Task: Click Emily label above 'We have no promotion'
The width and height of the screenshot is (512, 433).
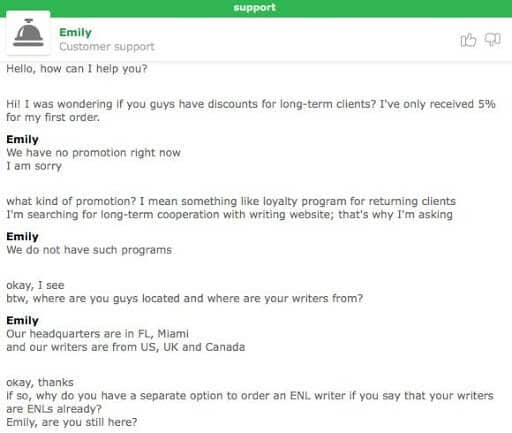Action: click(22, 139)
